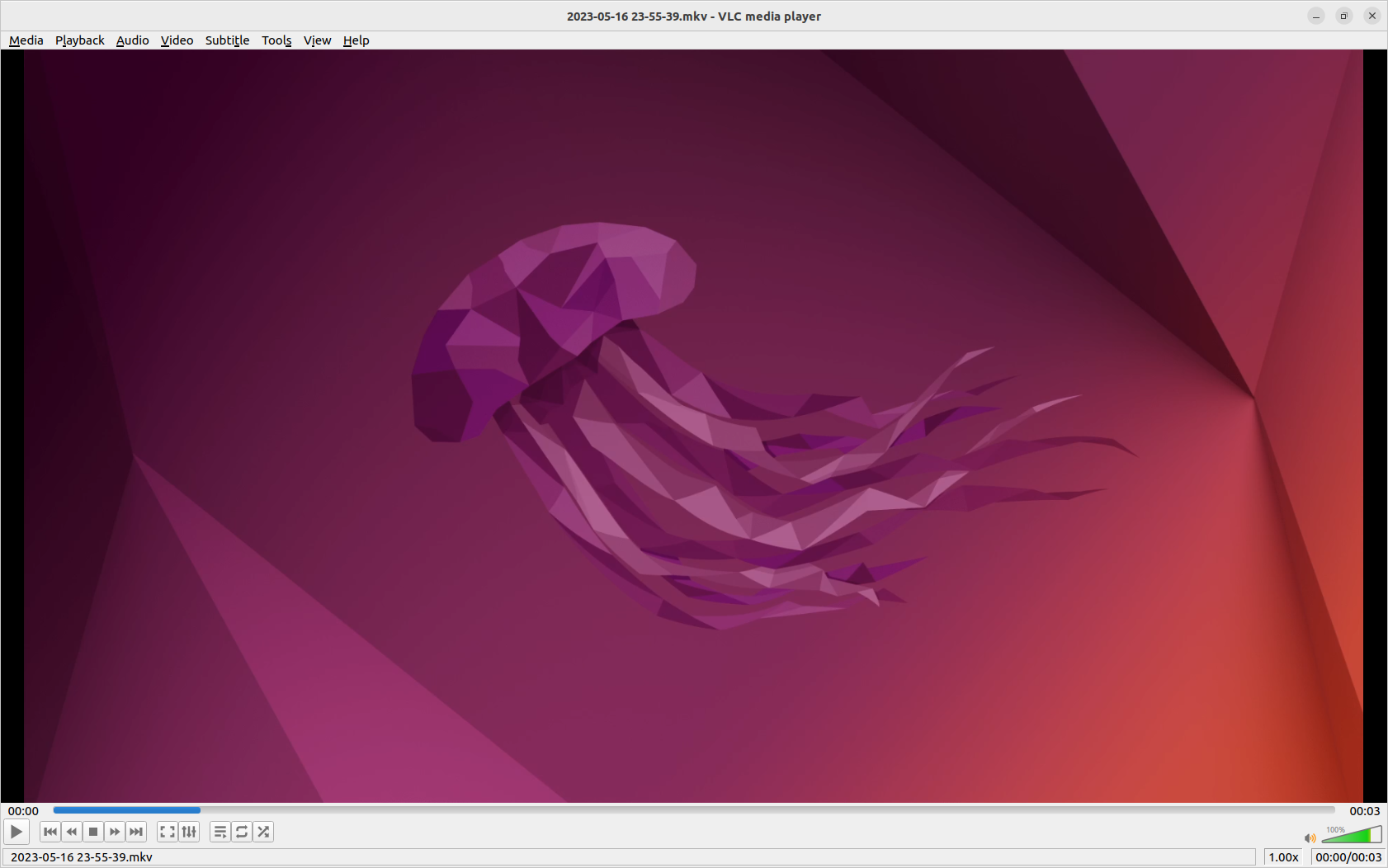The image size is (1388, 868).
Task: Mute audio via the speaker icon
Action: coord(1310,837)
